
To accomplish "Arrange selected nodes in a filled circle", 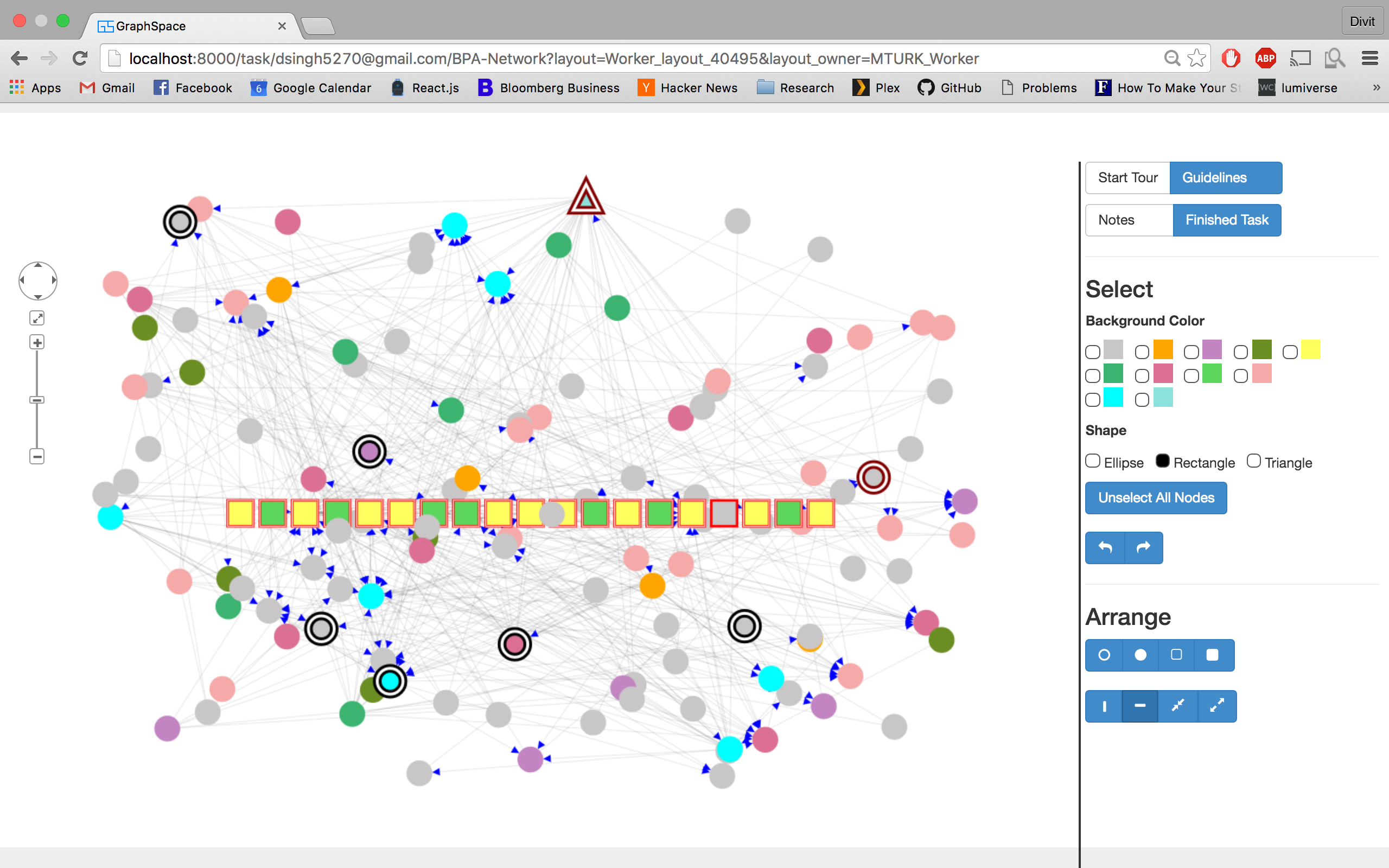I will (x=1140, y=655).
